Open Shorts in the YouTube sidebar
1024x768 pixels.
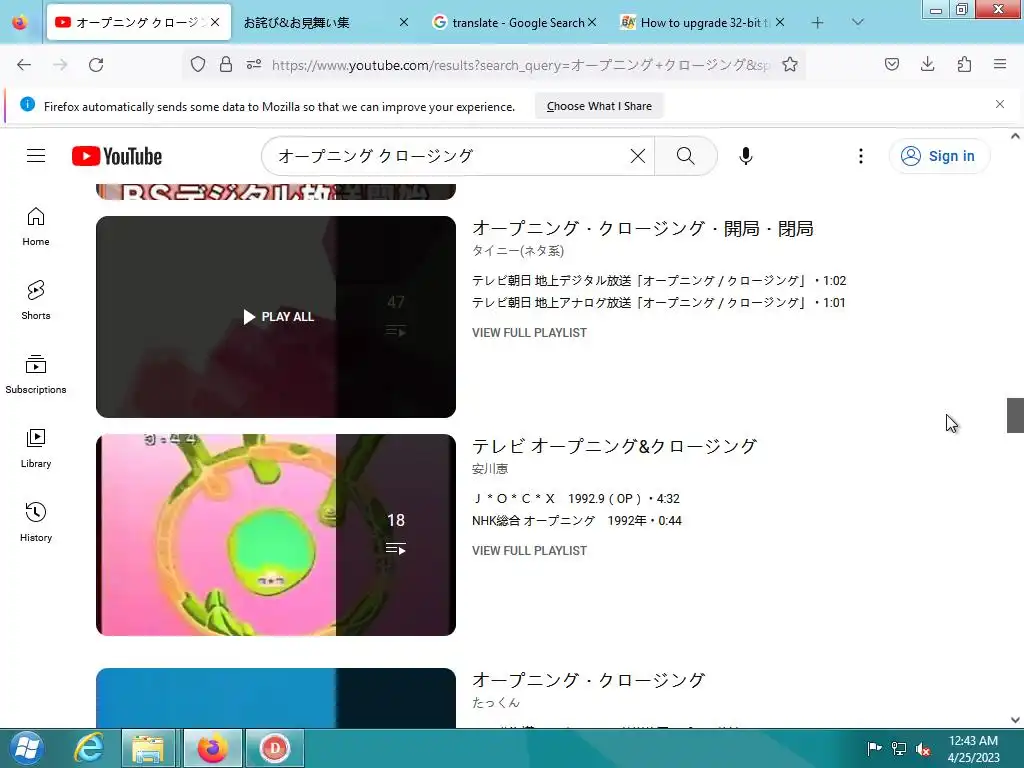tap(36, 300)
